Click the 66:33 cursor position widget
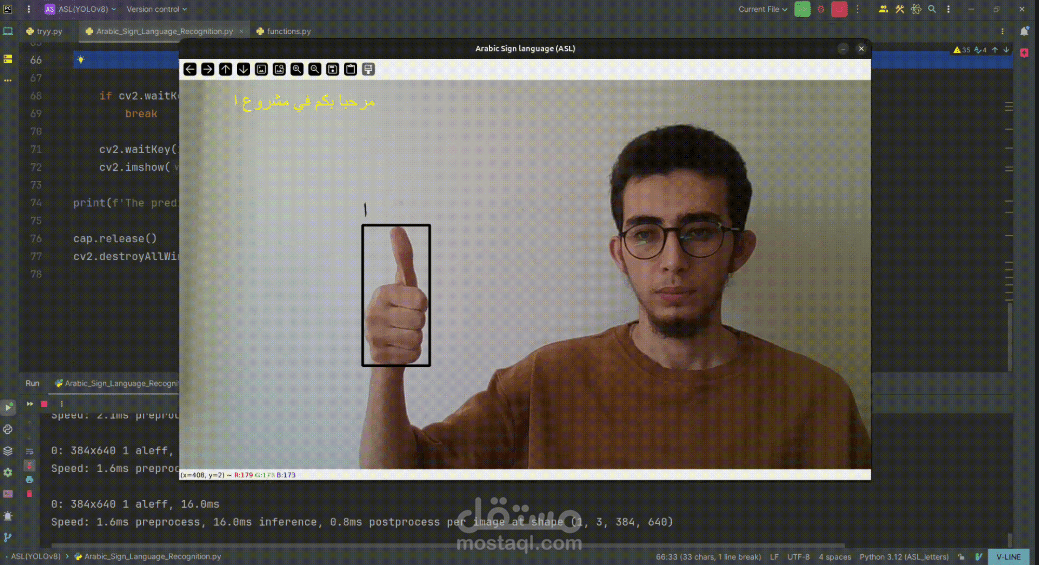The width and height of the screenshot is (1039, 565). pos(708,557)
